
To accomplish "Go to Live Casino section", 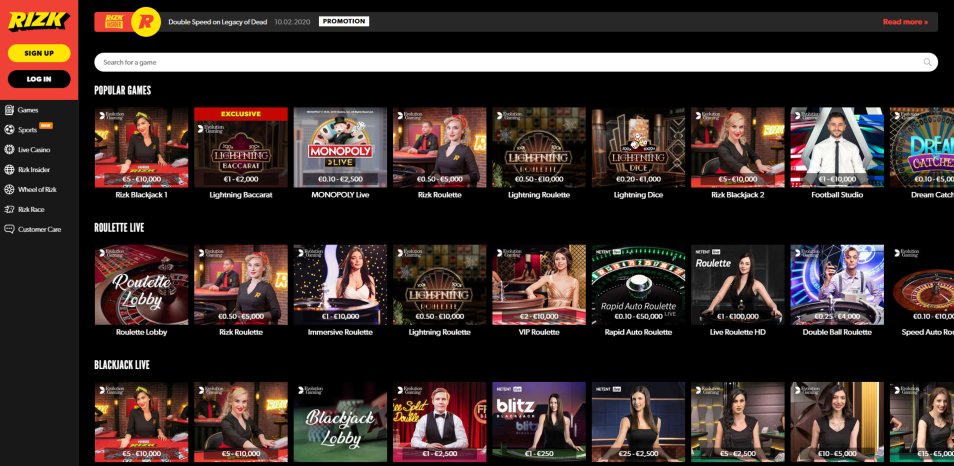I will coord(34,150).
